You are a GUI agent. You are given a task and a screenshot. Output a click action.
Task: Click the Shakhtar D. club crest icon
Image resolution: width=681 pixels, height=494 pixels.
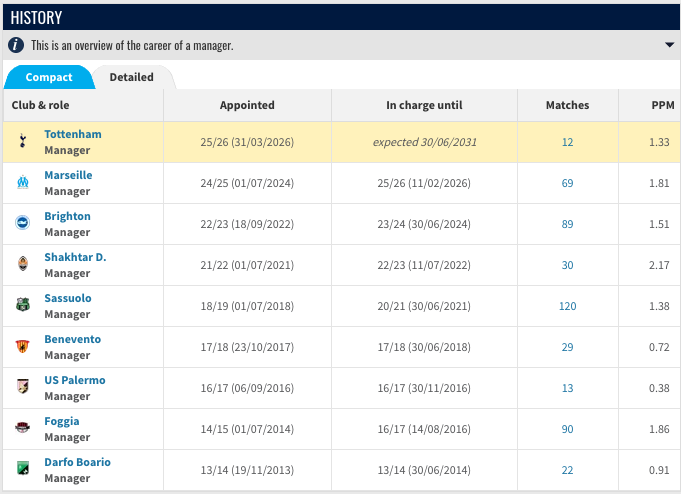pos(23,264)
